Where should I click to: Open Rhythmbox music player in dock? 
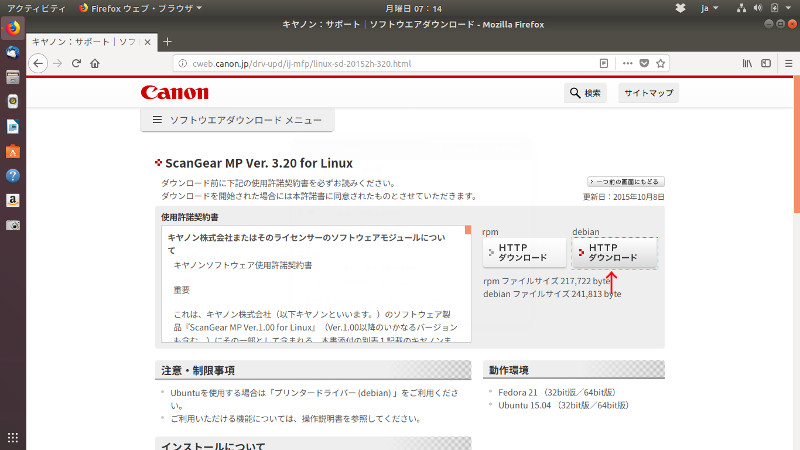(x=13, y=102)
